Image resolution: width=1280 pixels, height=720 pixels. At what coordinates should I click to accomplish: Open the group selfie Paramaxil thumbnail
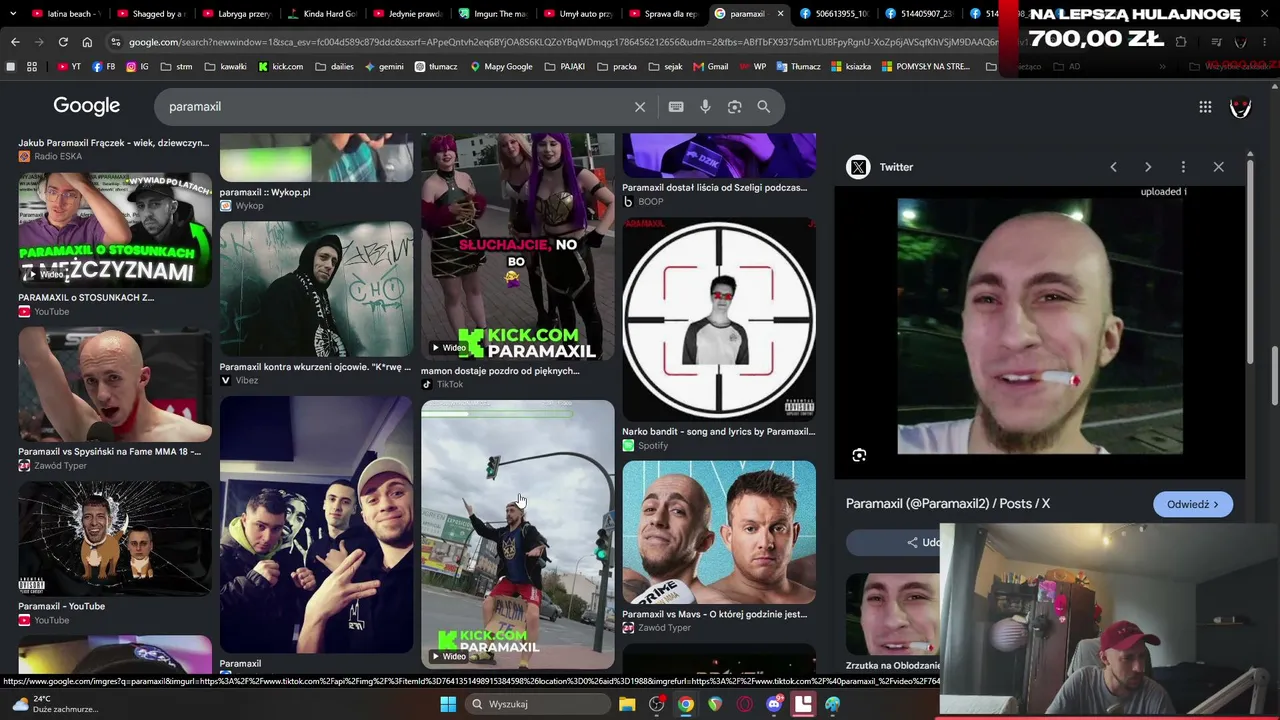316,525
